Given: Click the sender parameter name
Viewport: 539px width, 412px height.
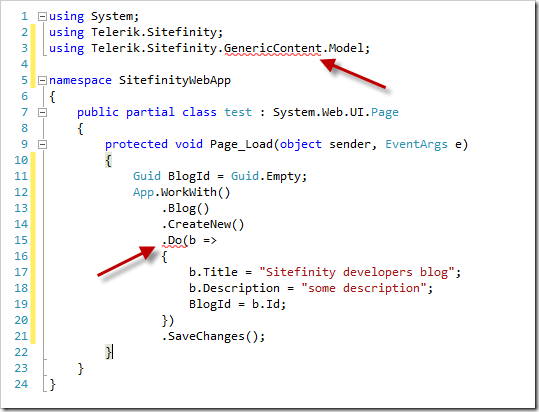Looking at the screenshot, I should (x=350, y=145).
